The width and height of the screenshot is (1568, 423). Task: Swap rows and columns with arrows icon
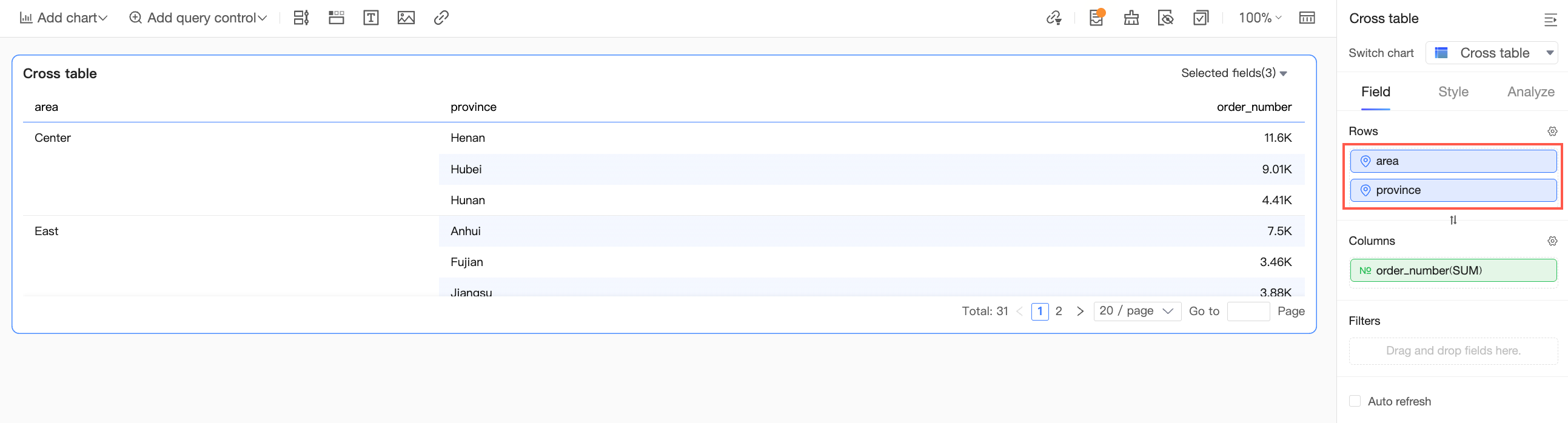click(1453, 221)
